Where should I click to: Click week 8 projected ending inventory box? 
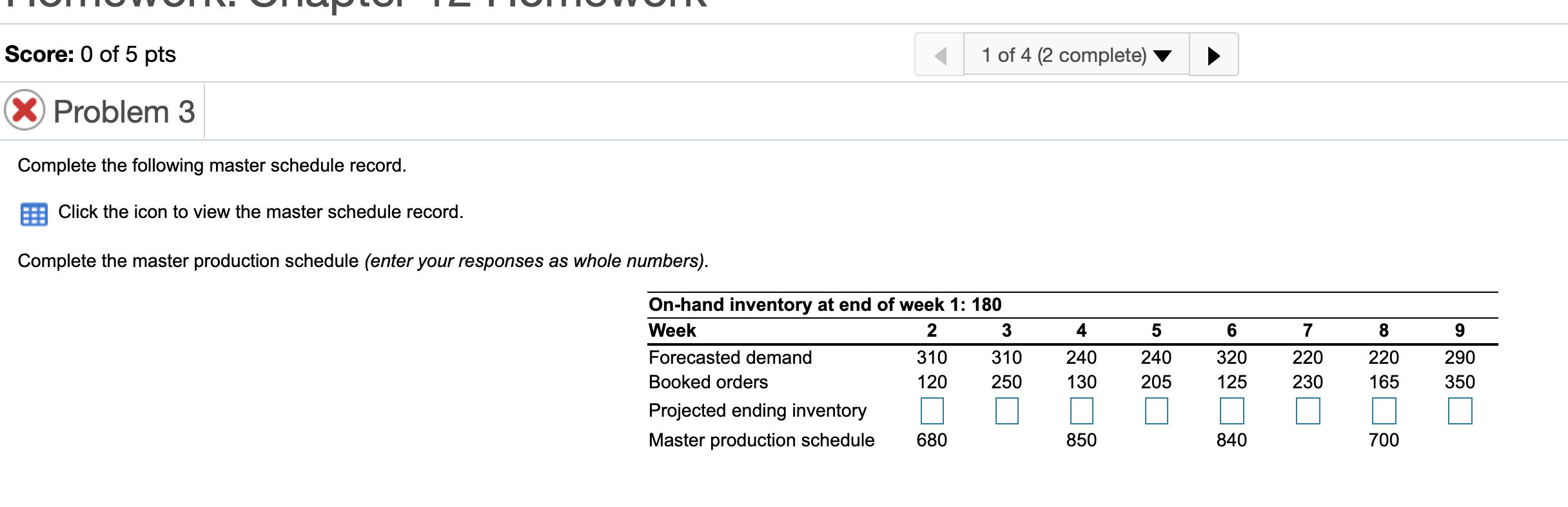[1384, 411]
